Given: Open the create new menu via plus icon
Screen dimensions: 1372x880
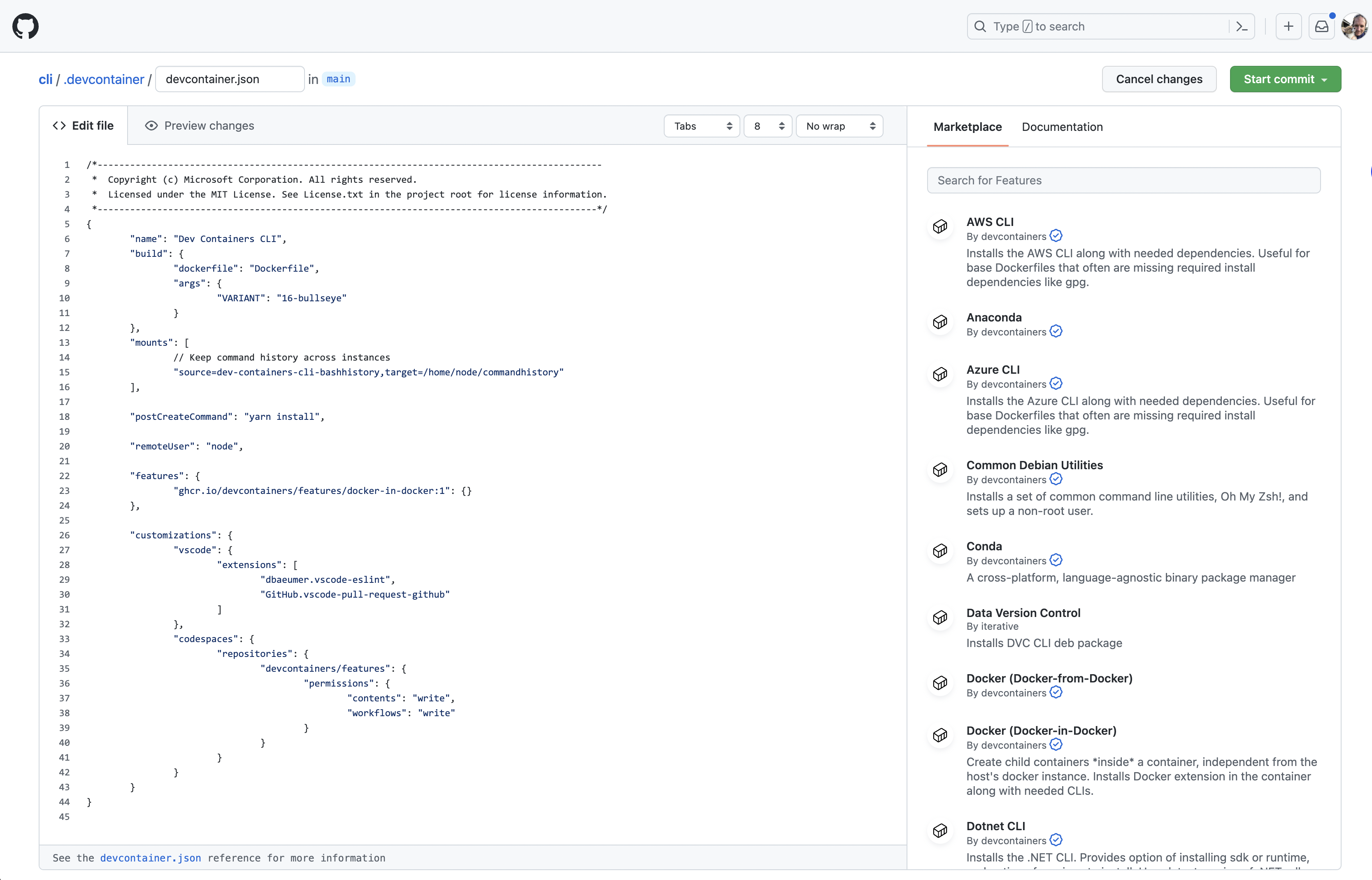Looking at the screenshot, I should click(x=1288, y=26).
